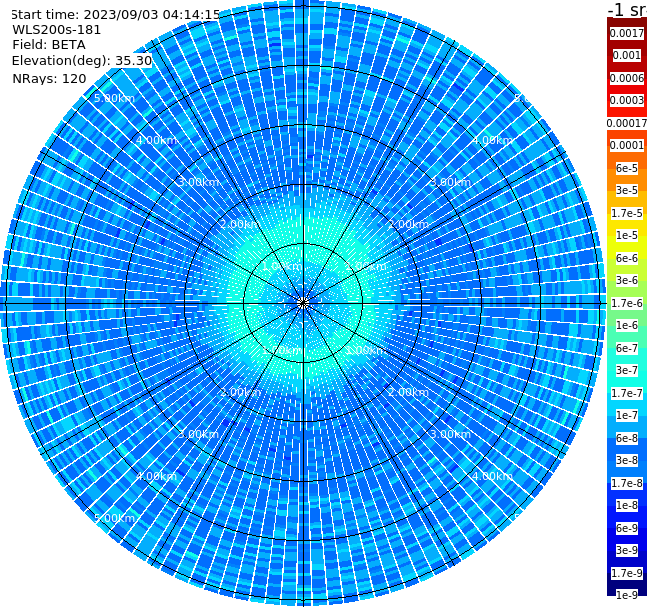Click the 0.0006 color bar value
The width and height of the screenshot is (647, 607).
(627, 78)
